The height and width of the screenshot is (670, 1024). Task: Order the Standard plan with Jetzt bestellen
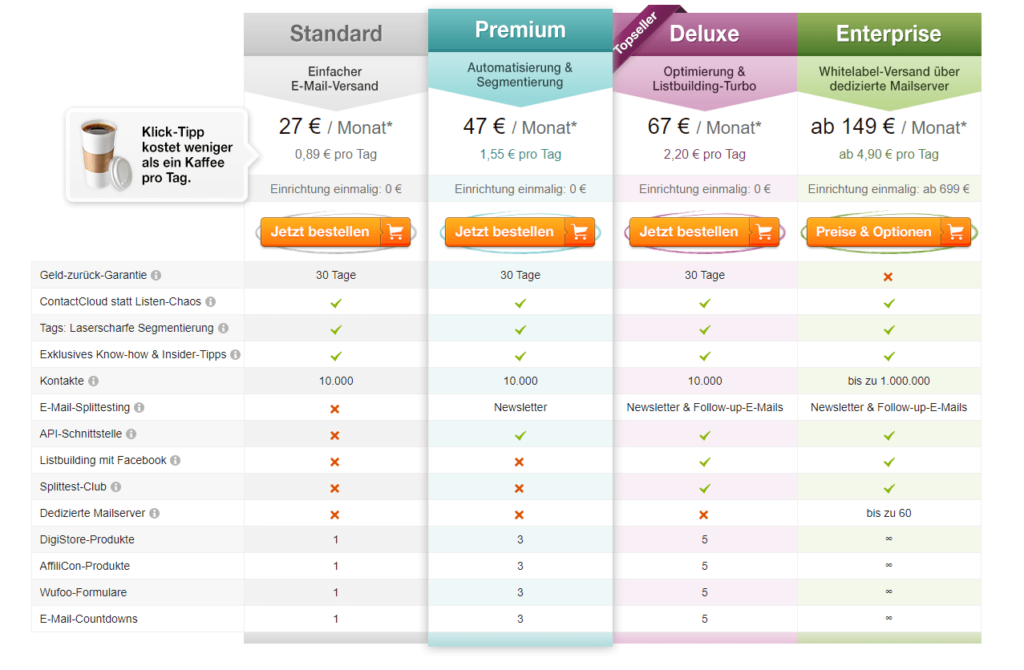pos(335,232)
